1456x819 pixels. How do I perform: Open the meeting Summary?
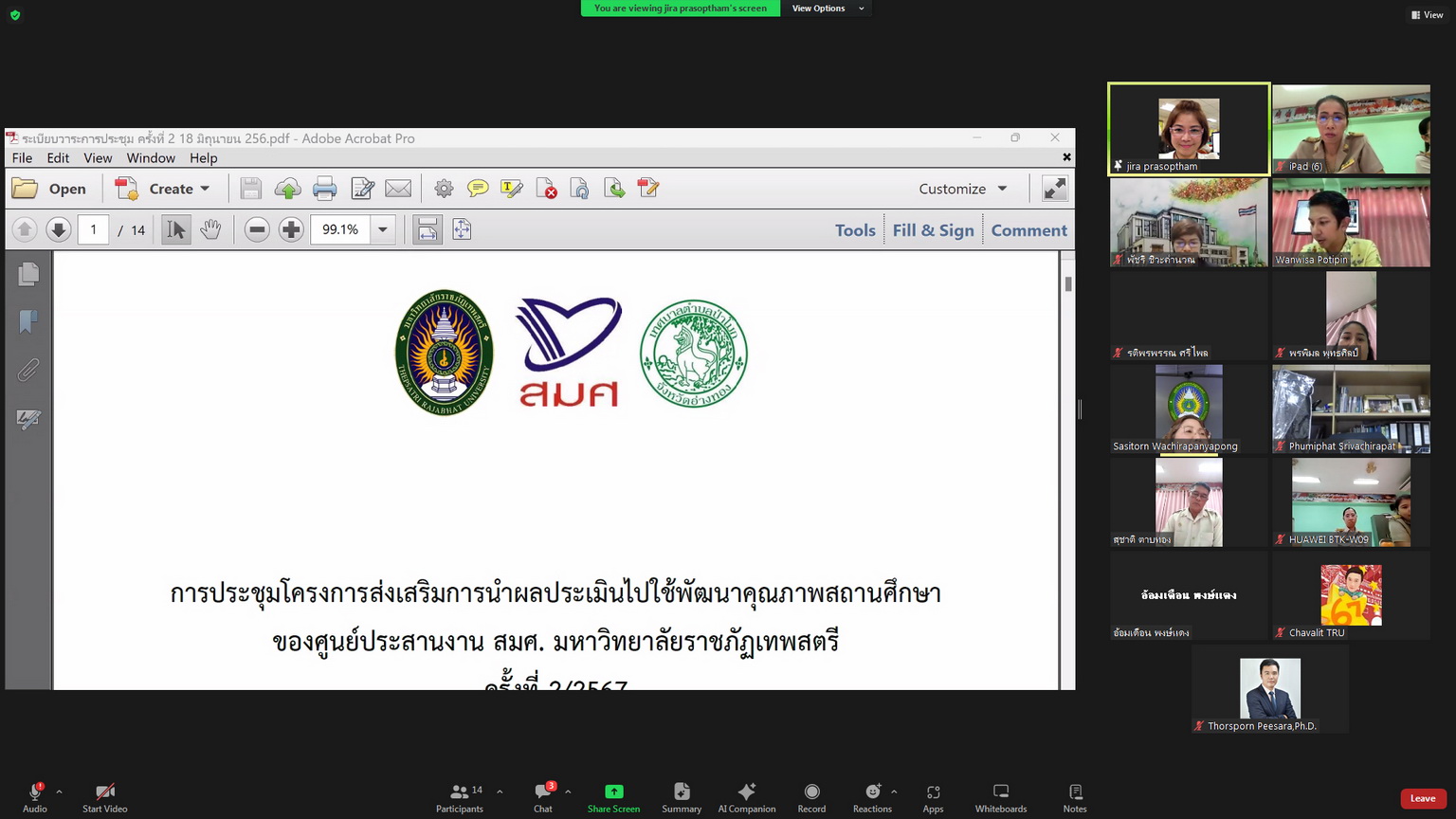682,797
